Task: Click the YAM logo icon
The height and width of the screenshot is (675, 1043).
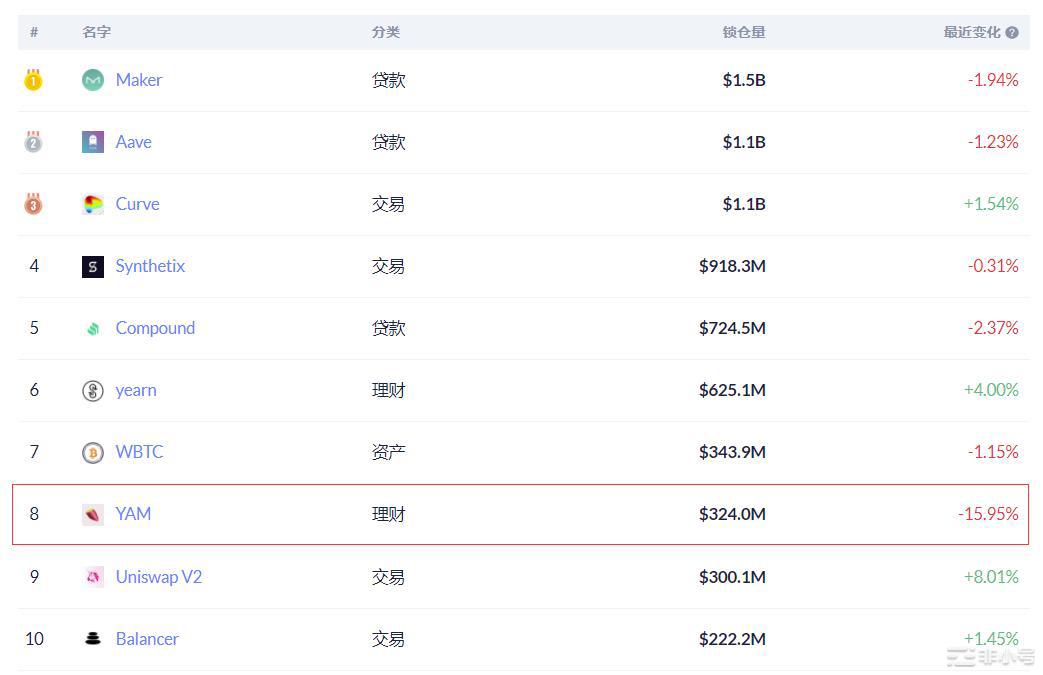Action: point(92,514)
